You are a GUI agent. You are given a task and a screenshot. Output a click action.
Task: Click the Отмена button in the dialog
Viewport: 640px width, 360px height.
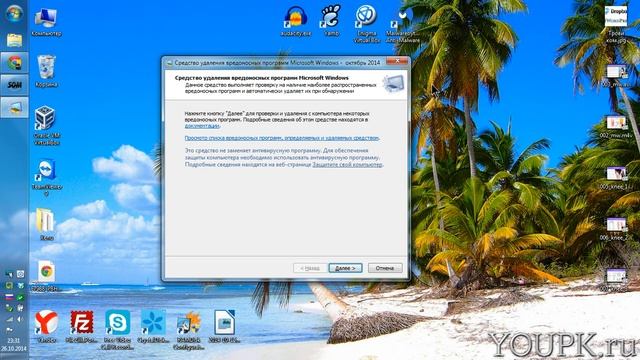tap(385, 268)
